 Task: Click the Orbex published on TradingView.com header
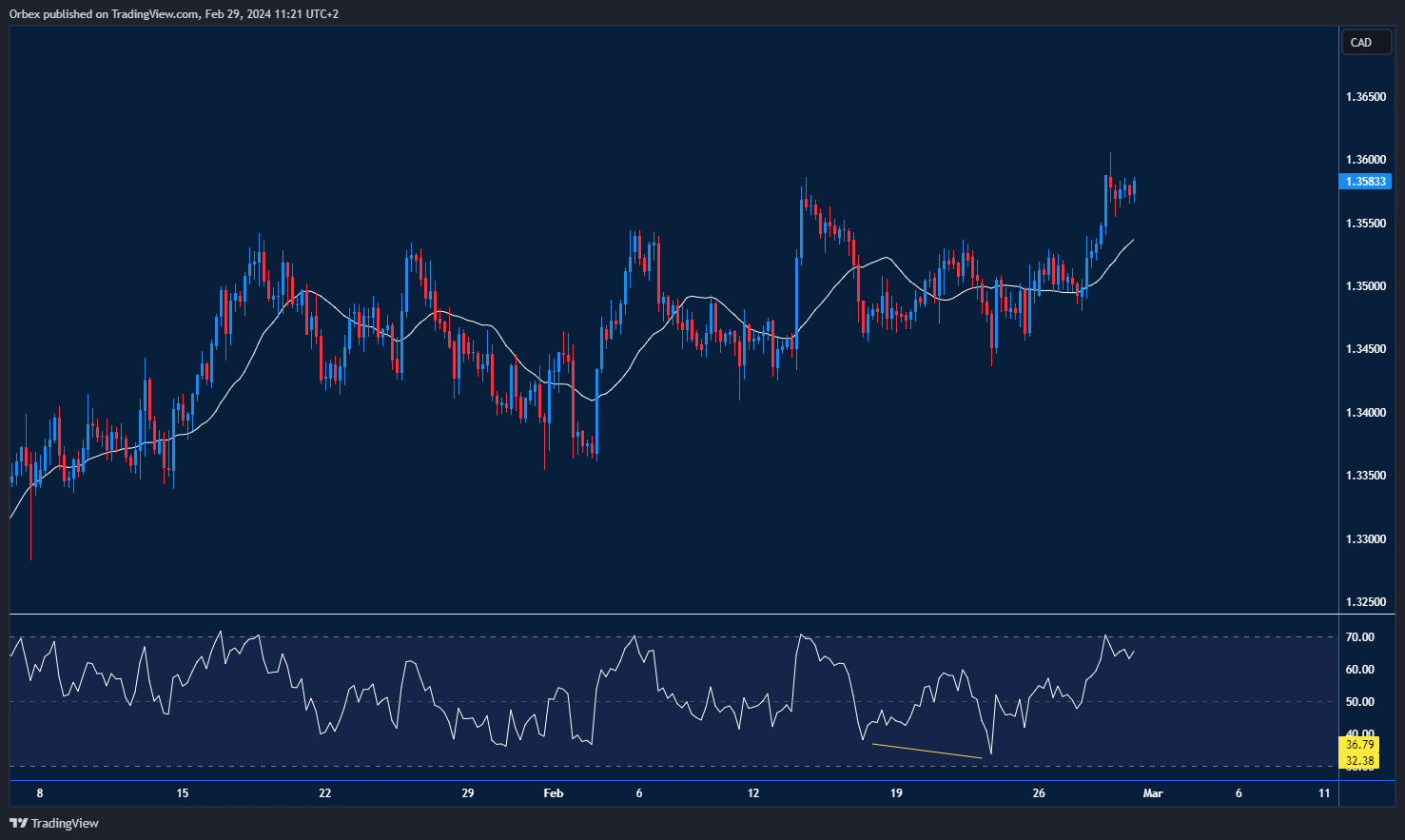point(174,13)
